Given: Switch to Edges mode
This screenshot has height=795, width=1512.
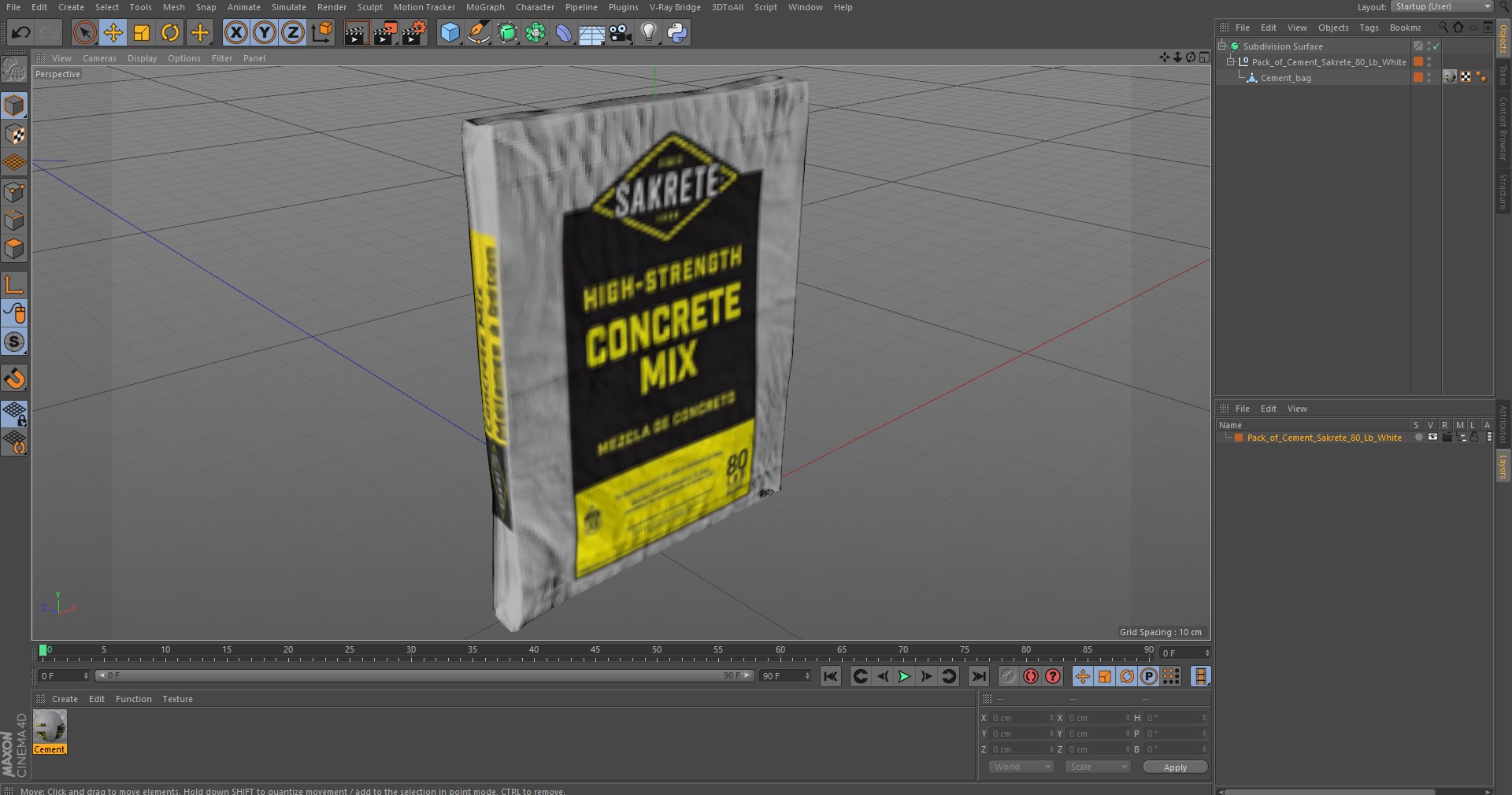Looking at the screenshot, I should click(x=14, y=220).
